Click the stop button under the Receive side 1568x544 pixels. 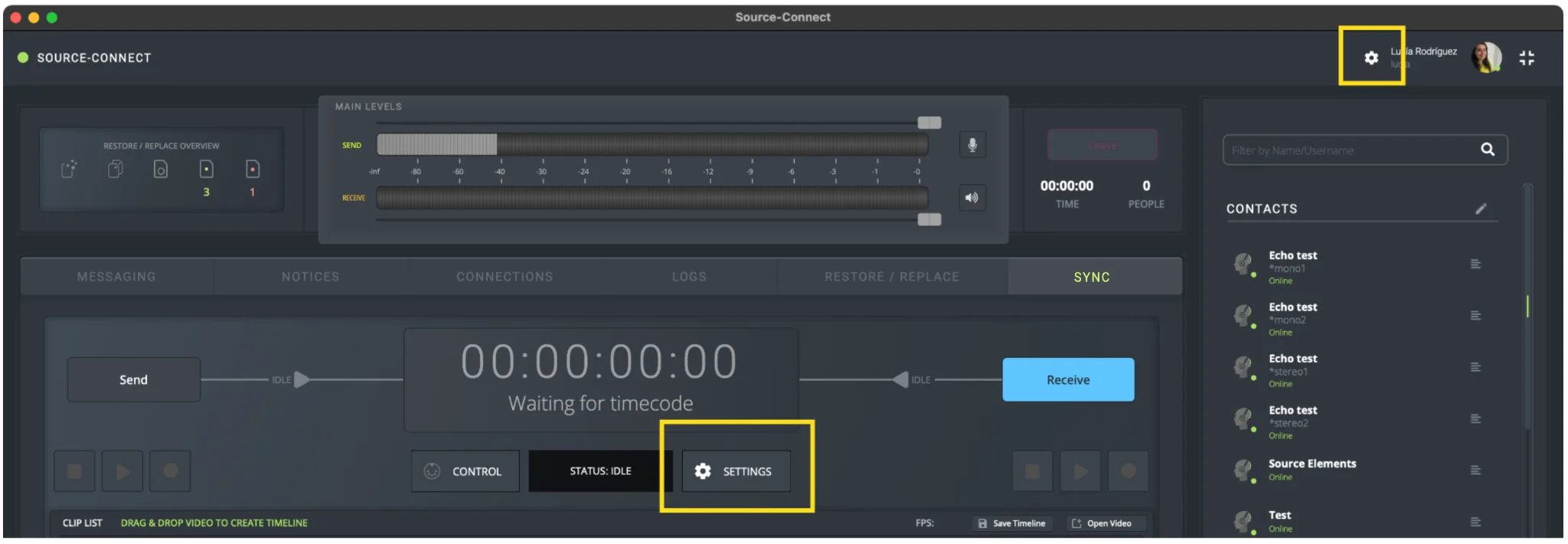[1033, 471]
